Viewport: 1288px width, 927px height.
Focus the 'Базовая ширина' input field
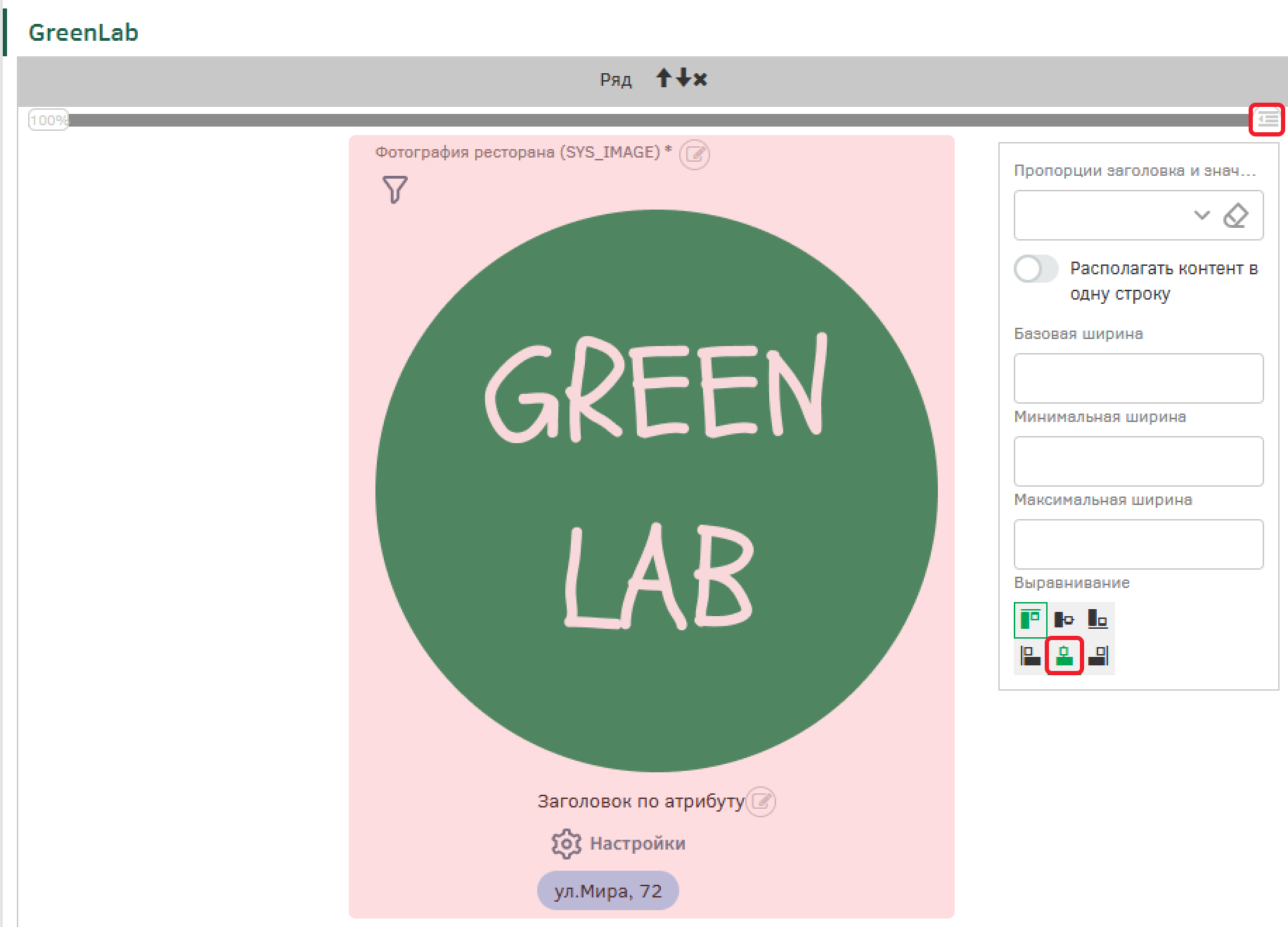pos(1138,378)
